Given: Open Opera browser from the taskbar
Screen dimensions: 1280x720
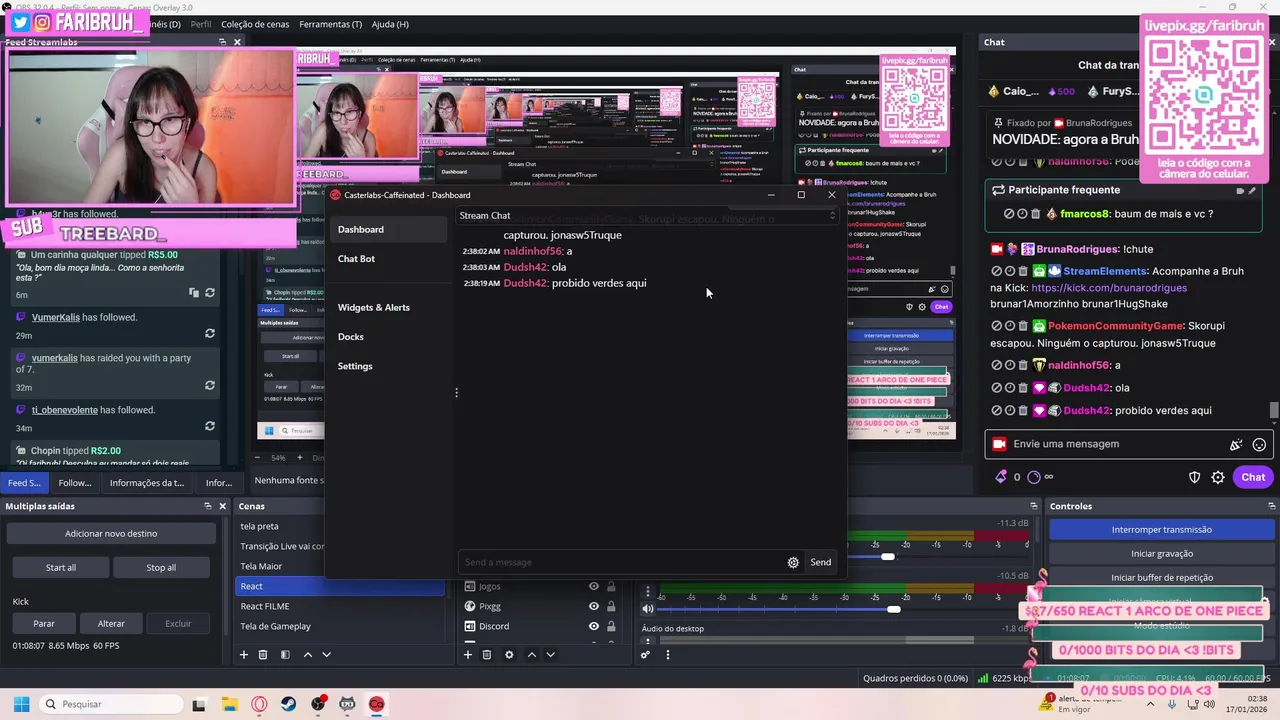Looking at the screenshot, I should 260,704.
